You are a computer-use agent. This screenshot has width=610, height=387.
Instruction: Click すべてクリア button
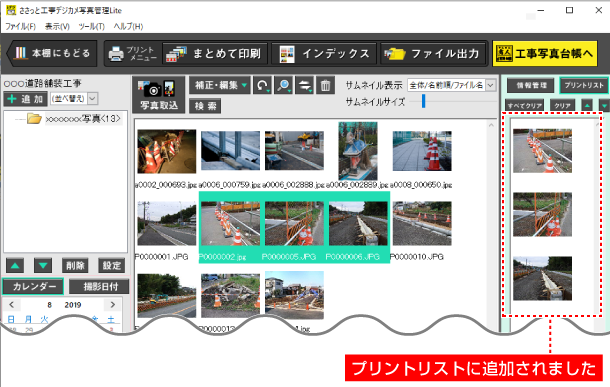point(524,105)
